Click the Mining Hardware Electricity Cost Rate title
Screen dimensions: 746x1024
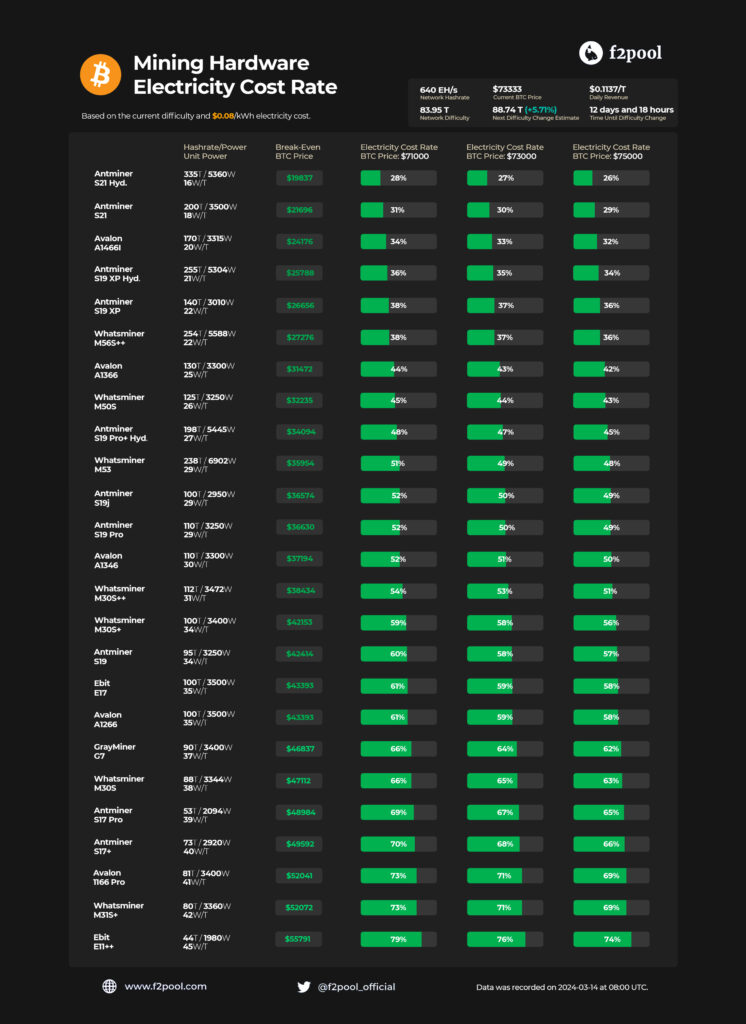pyautogui.click(x=235, y=75)
